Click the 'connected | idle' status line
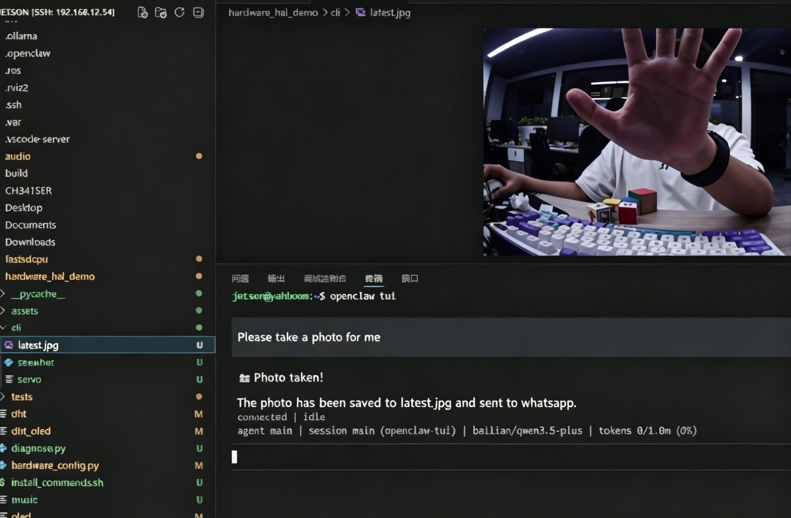This screenshot has width=791, height=518. click(x=281, y=417)
